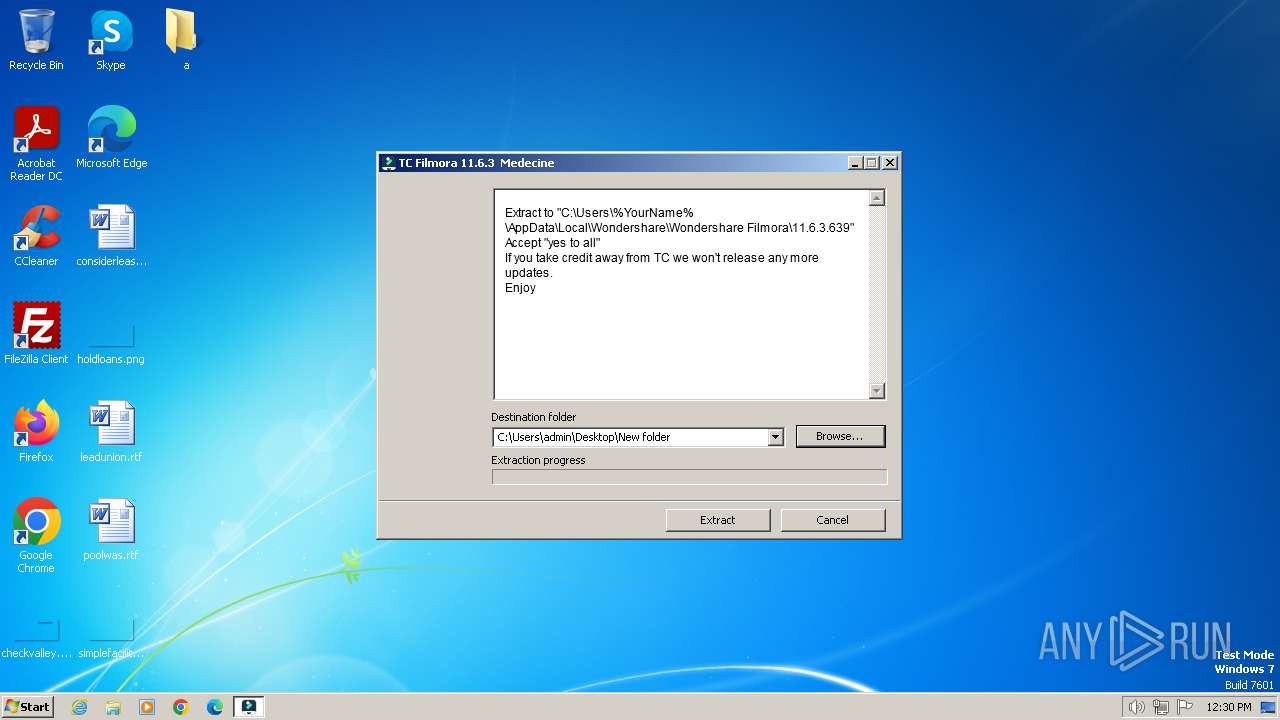Click the Extract button
The image size is (1280, 720).
(718, 520)
